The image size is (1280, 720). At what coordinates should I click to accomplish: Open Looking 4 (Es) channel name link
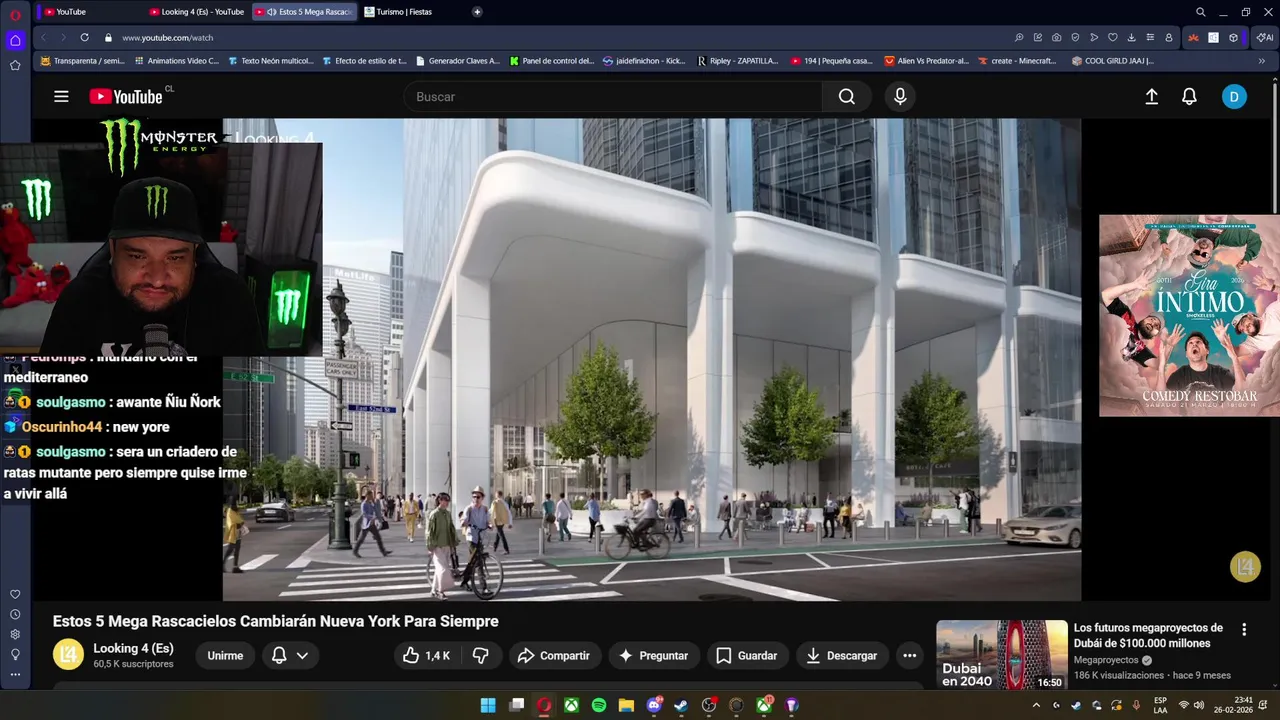pyautogui.click(x=133, y=648)
